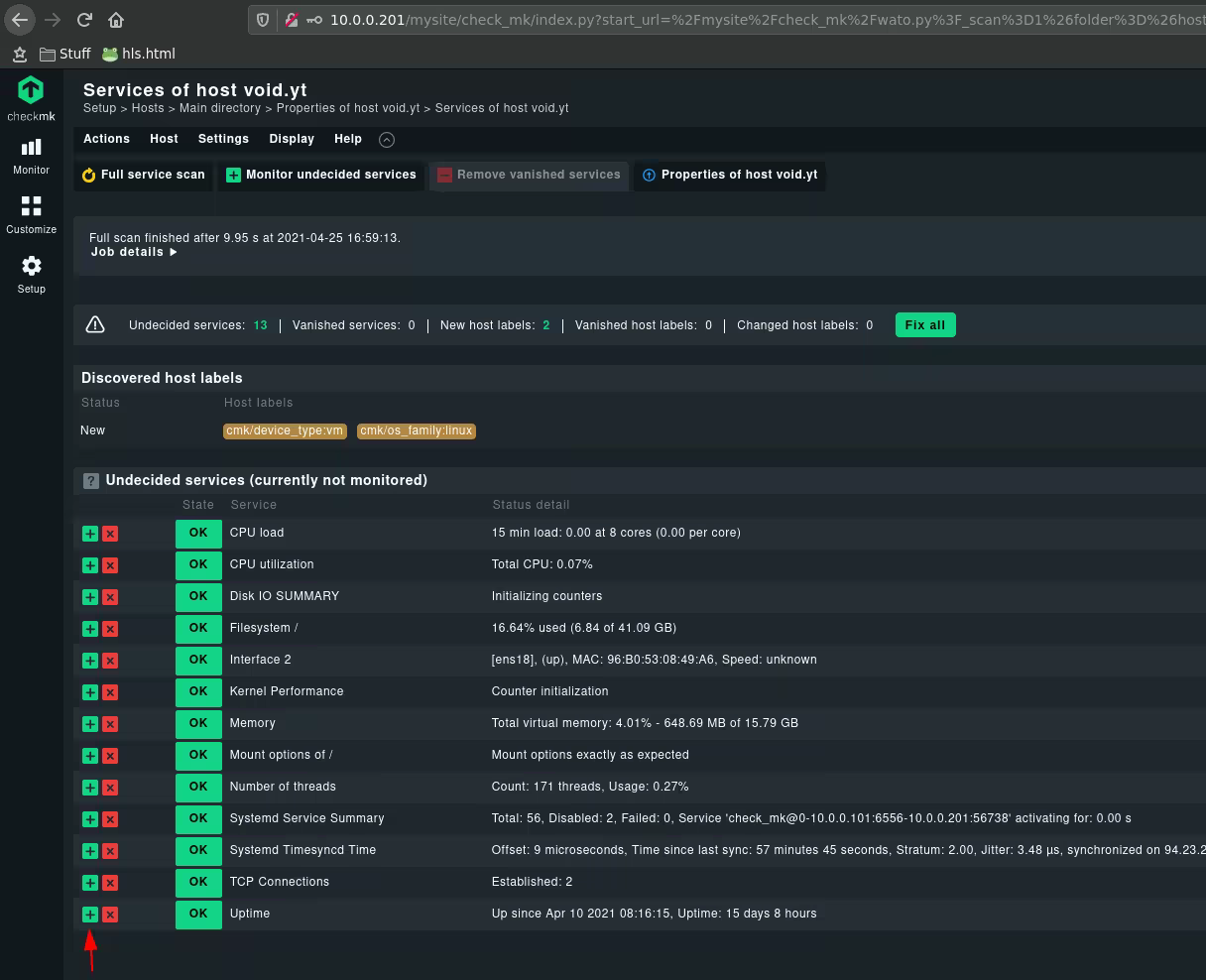Ignore Systemd Timesyncd Time with red X

(110, 851)
